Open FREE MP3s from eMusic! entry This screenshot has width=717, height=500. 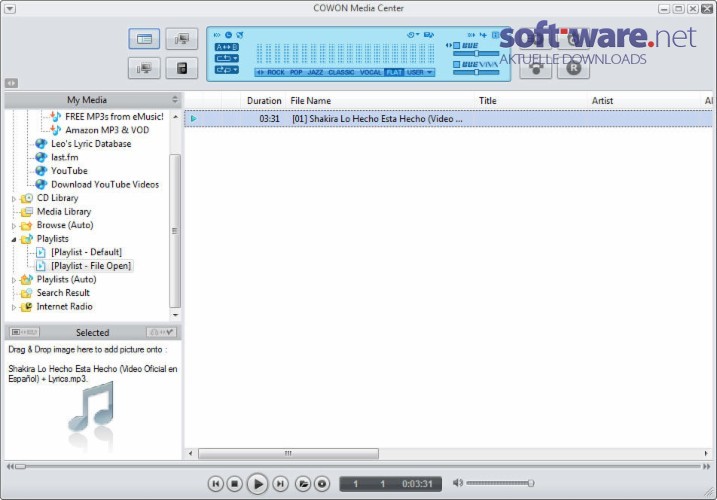(114, 117)
